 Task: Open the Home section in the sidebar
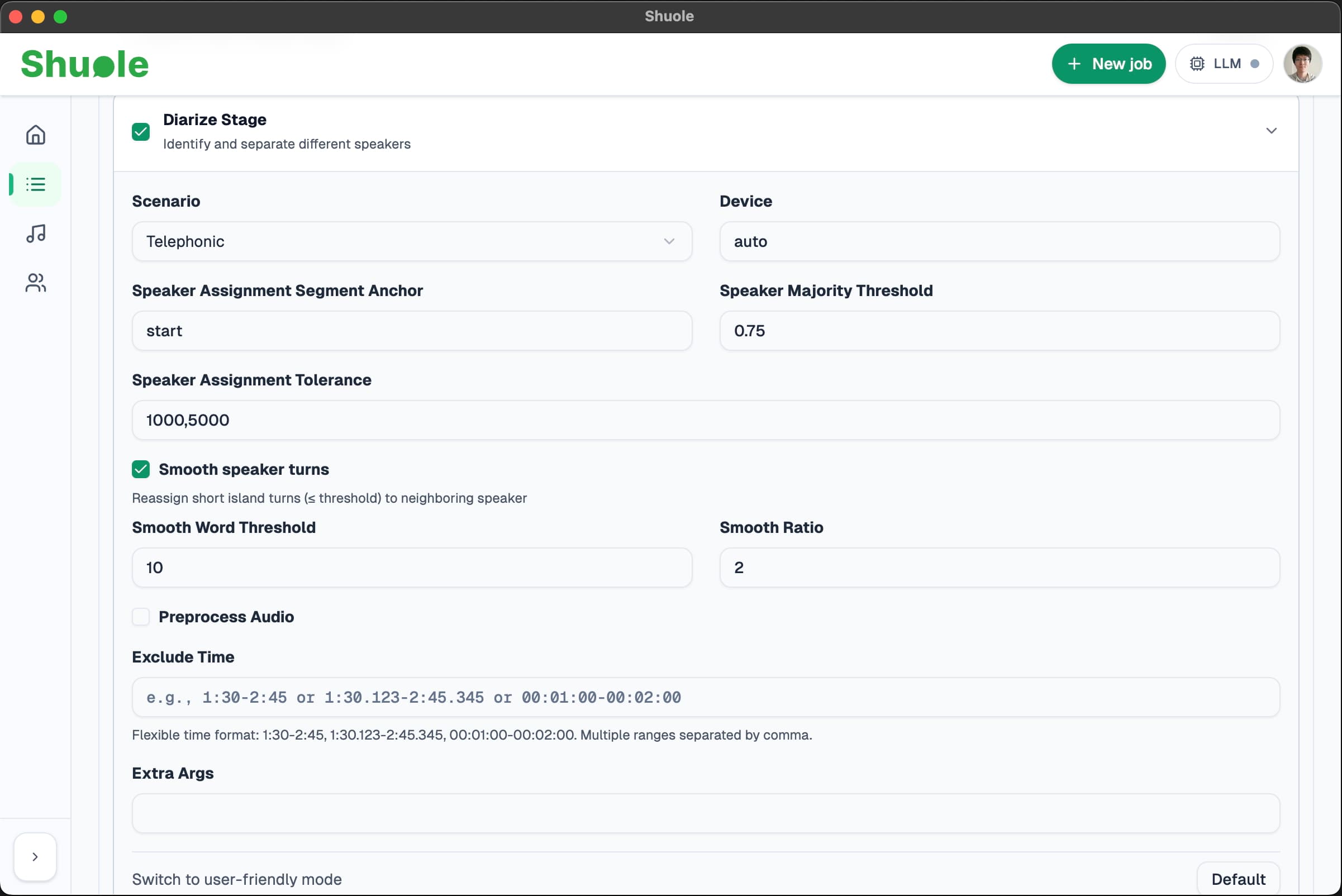coord(35,135)
